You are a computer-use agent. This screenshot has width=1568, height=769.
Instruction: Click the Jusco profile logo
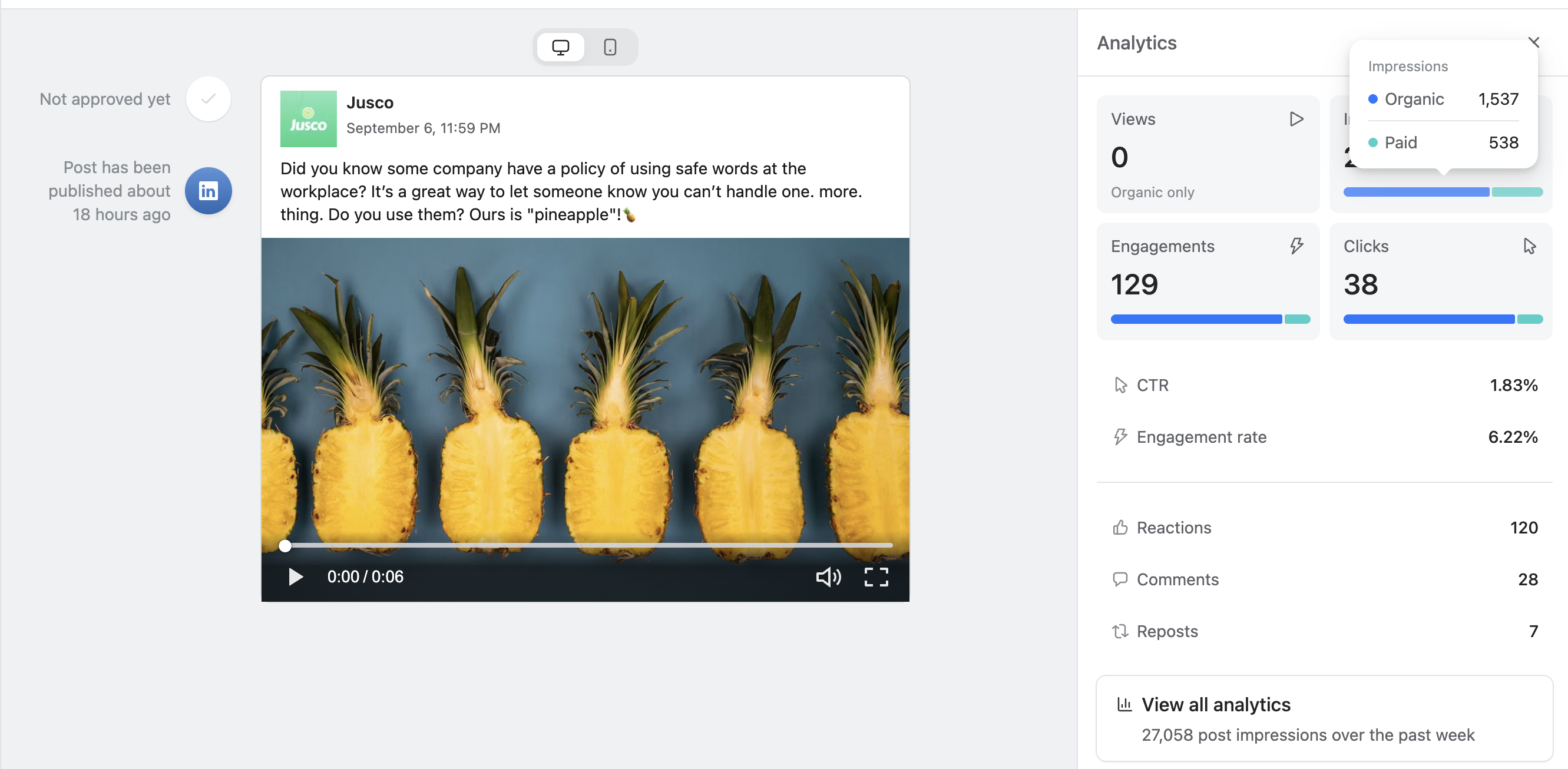pyautogui.click(x=308, y=118)
